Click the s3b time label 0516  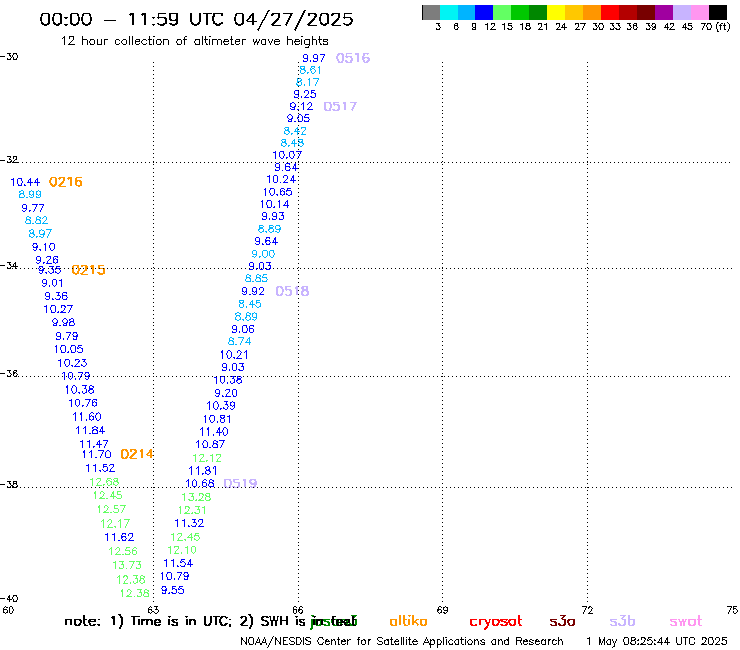click(353, 58)
